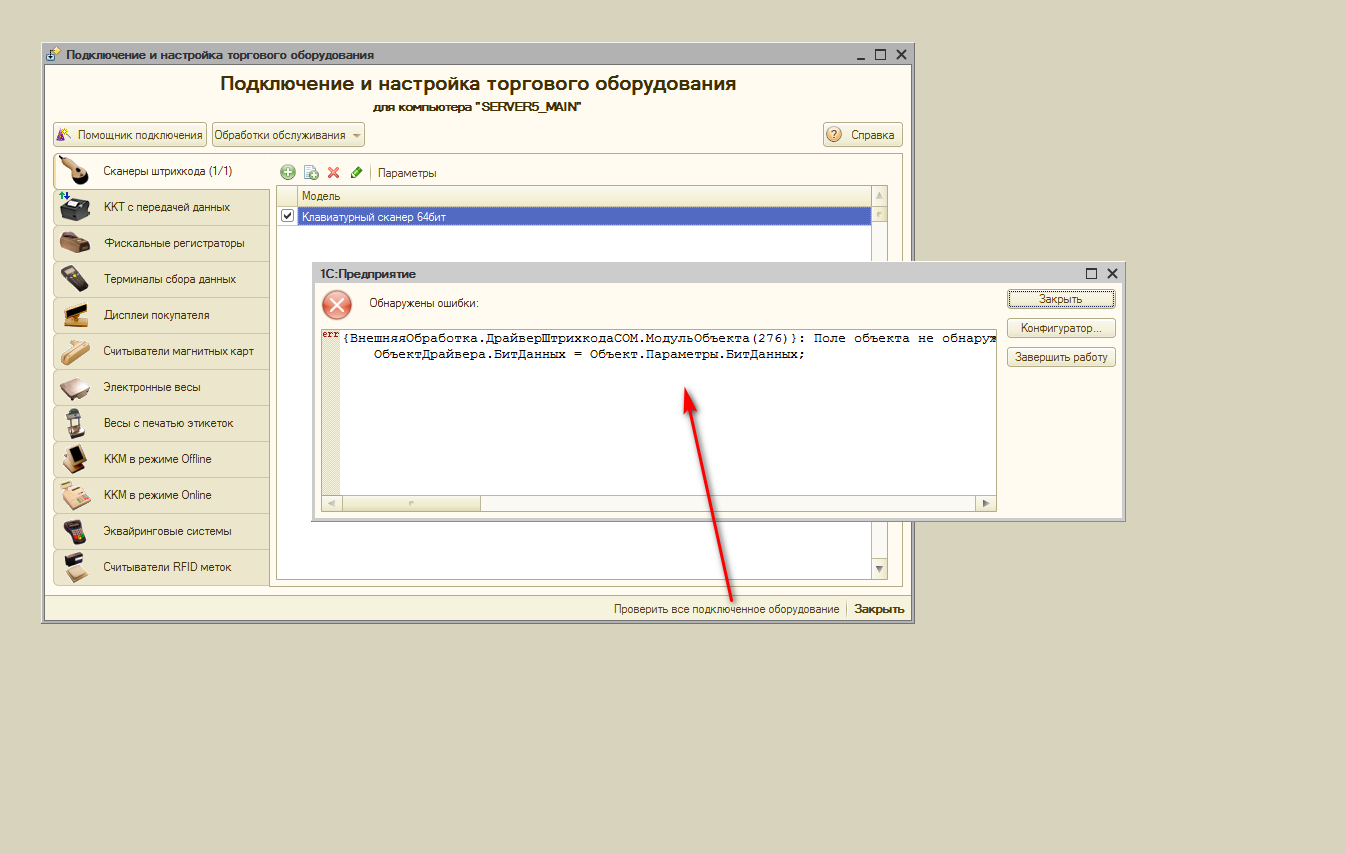The width and height of the screenshot is (1346, 854).
Task: Click Завершить работу button
Action: click(1061, 357)
